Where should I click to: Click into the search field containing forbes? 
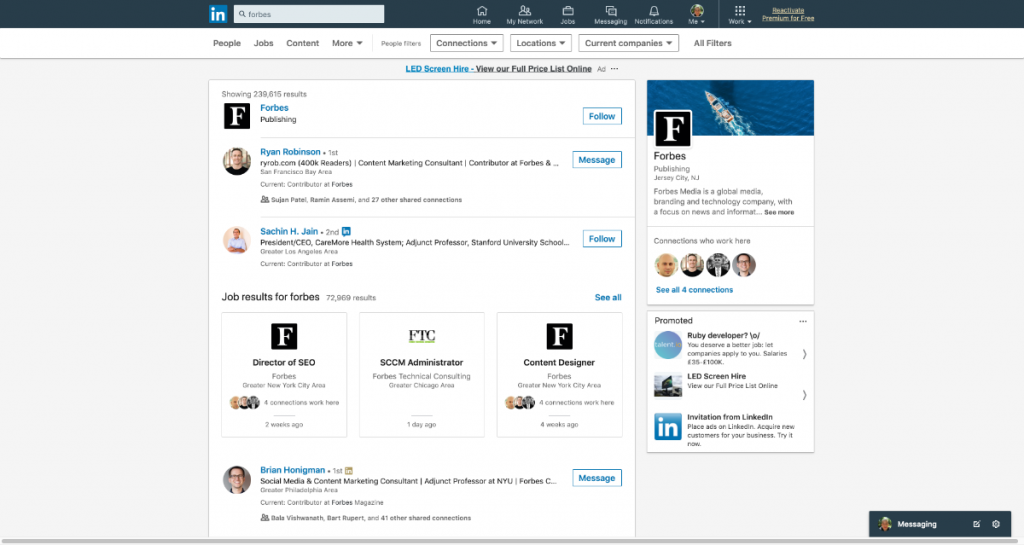tap(309, 14)
